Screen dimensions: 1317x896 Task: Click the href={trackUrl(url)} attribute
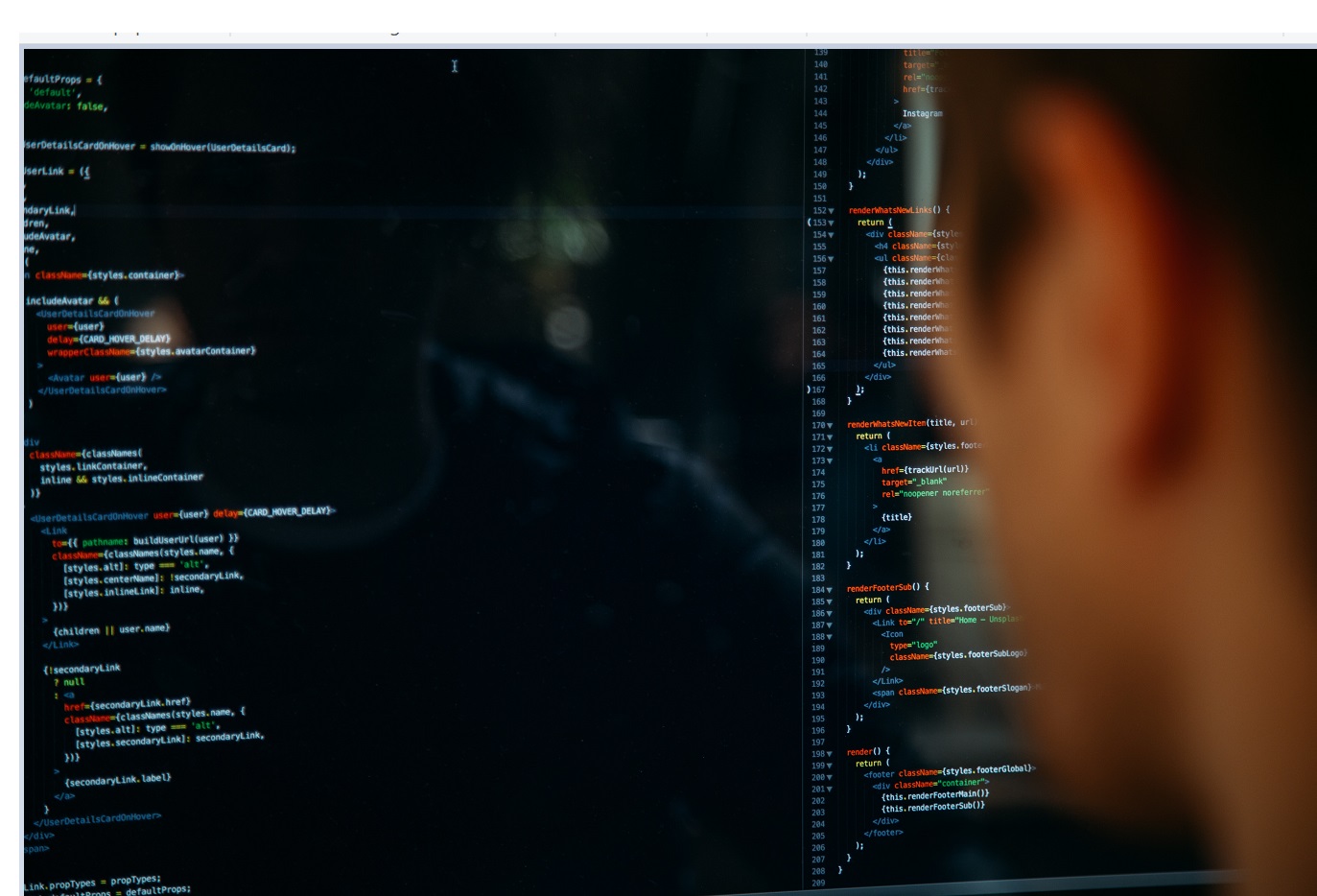click(925, 470)
